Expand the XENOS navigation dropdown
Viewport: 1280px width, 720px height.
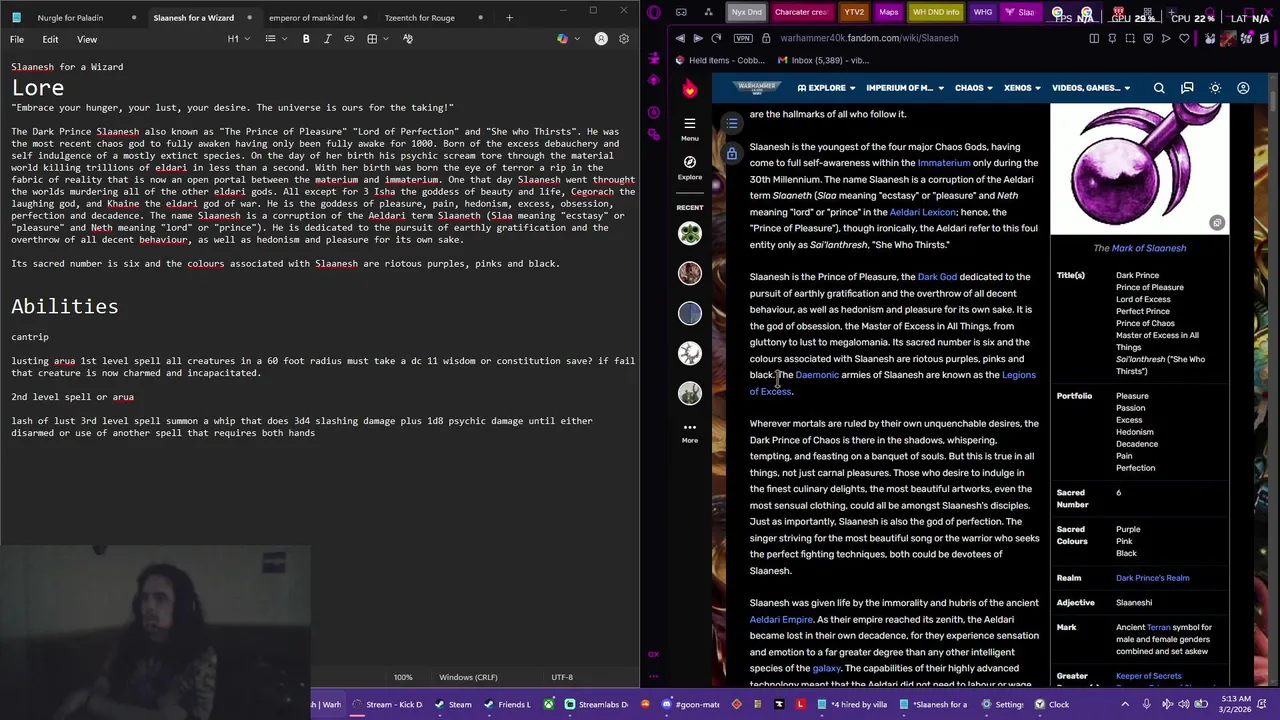1022,88
